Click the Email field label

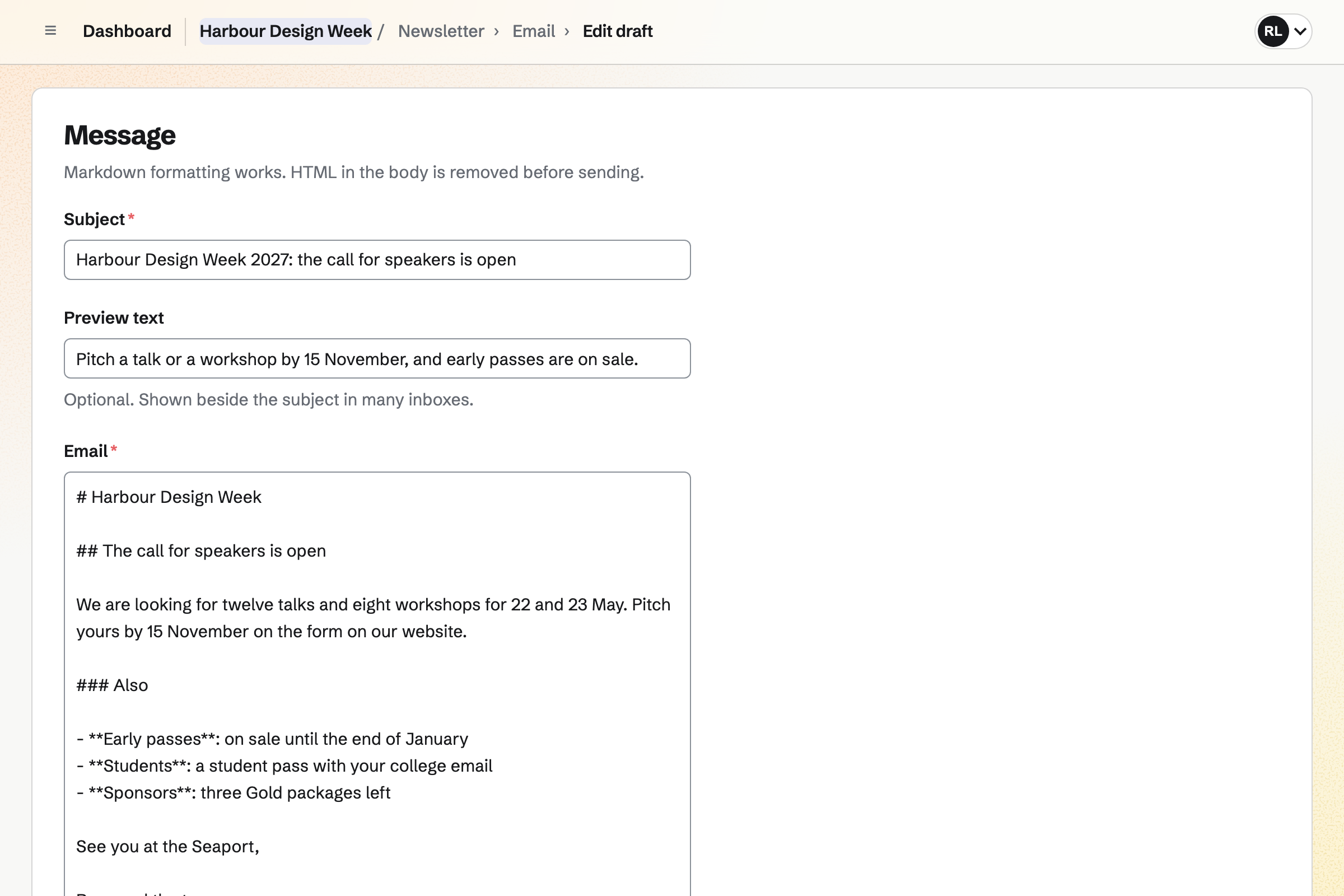tap(86, 451)
